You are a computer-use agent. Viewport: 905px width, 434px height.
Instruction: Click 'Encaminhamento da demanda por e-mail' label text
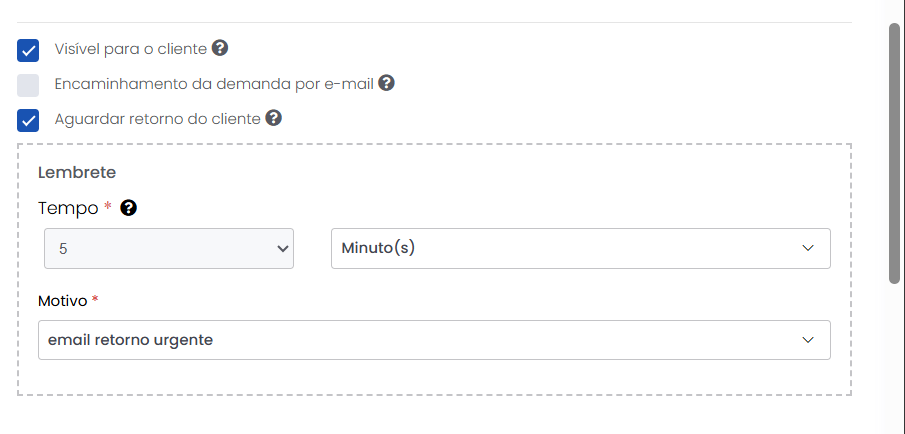214,84
